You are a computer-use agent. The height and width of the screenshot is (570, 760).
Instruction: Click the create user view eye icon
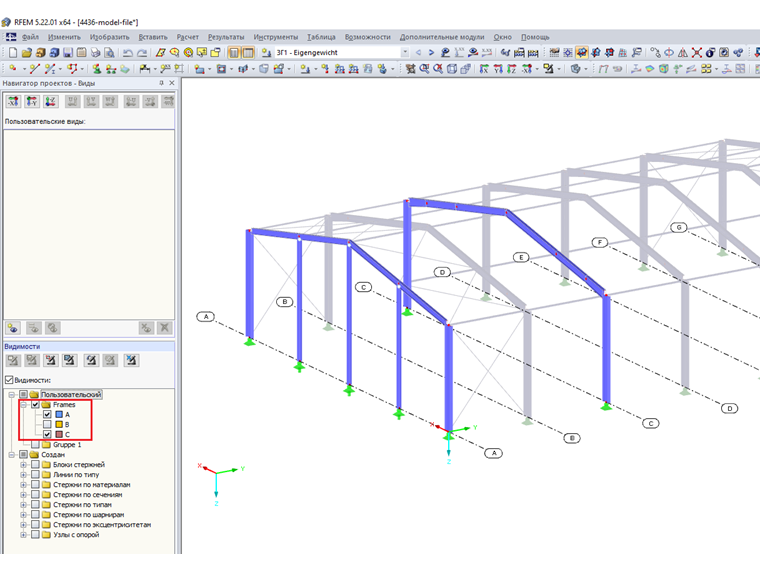point(13,328)
